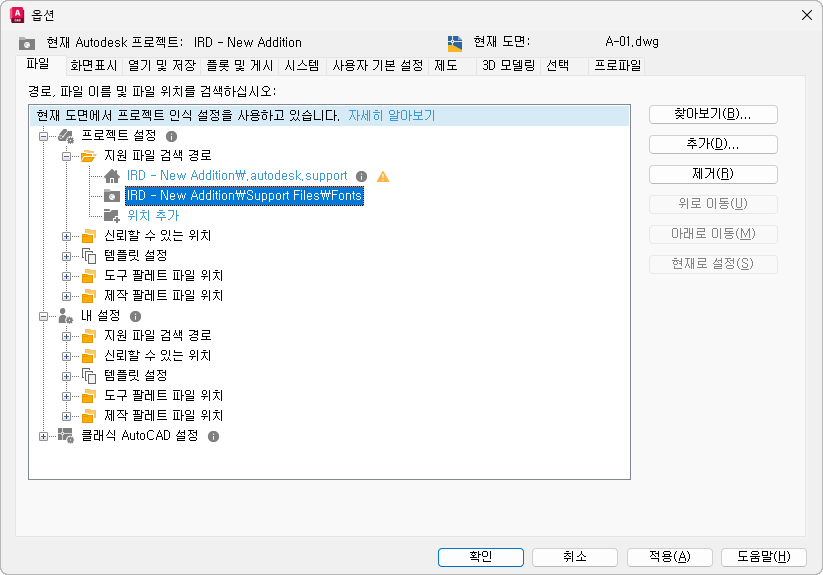Collapse the 프로젝트 설정 tree node
Image resolution: width=823 pixels, height=575 pixels.
44,136
